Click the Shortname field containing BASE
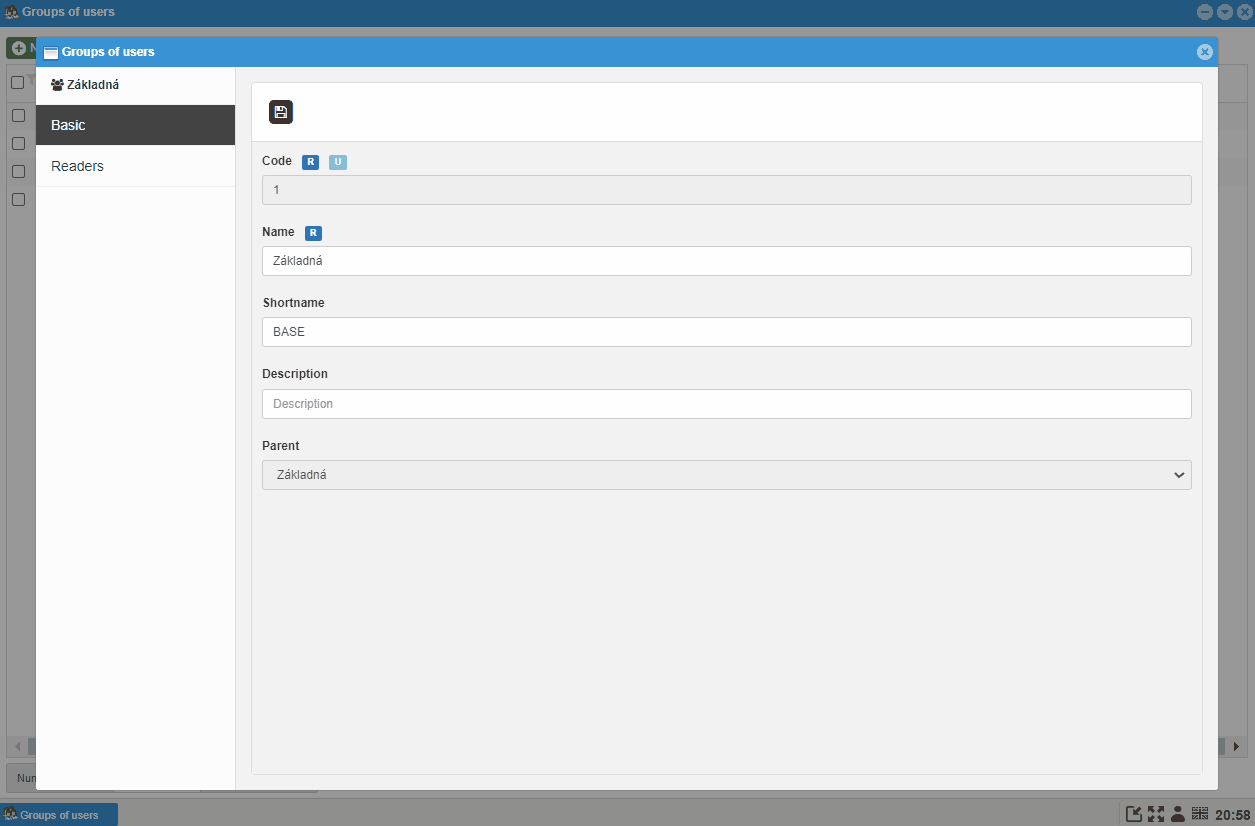The width and height of the screenshot is (1255, 826). (x=727, y=332)
